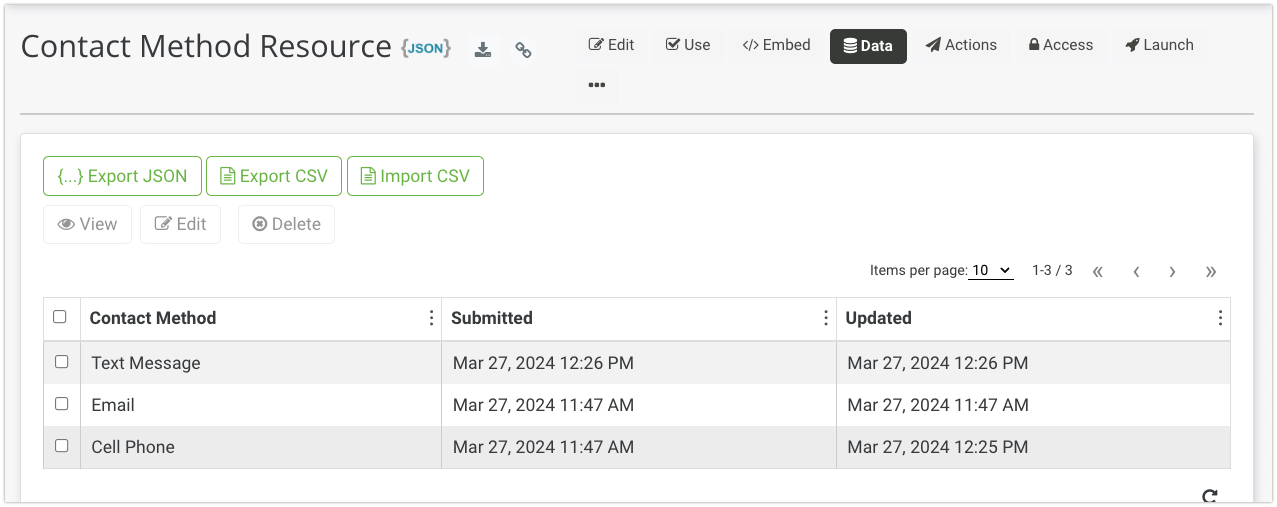Click the refresh icon below the table
The height and width of the screenshot is (507, 1277).
(1209, 496)
